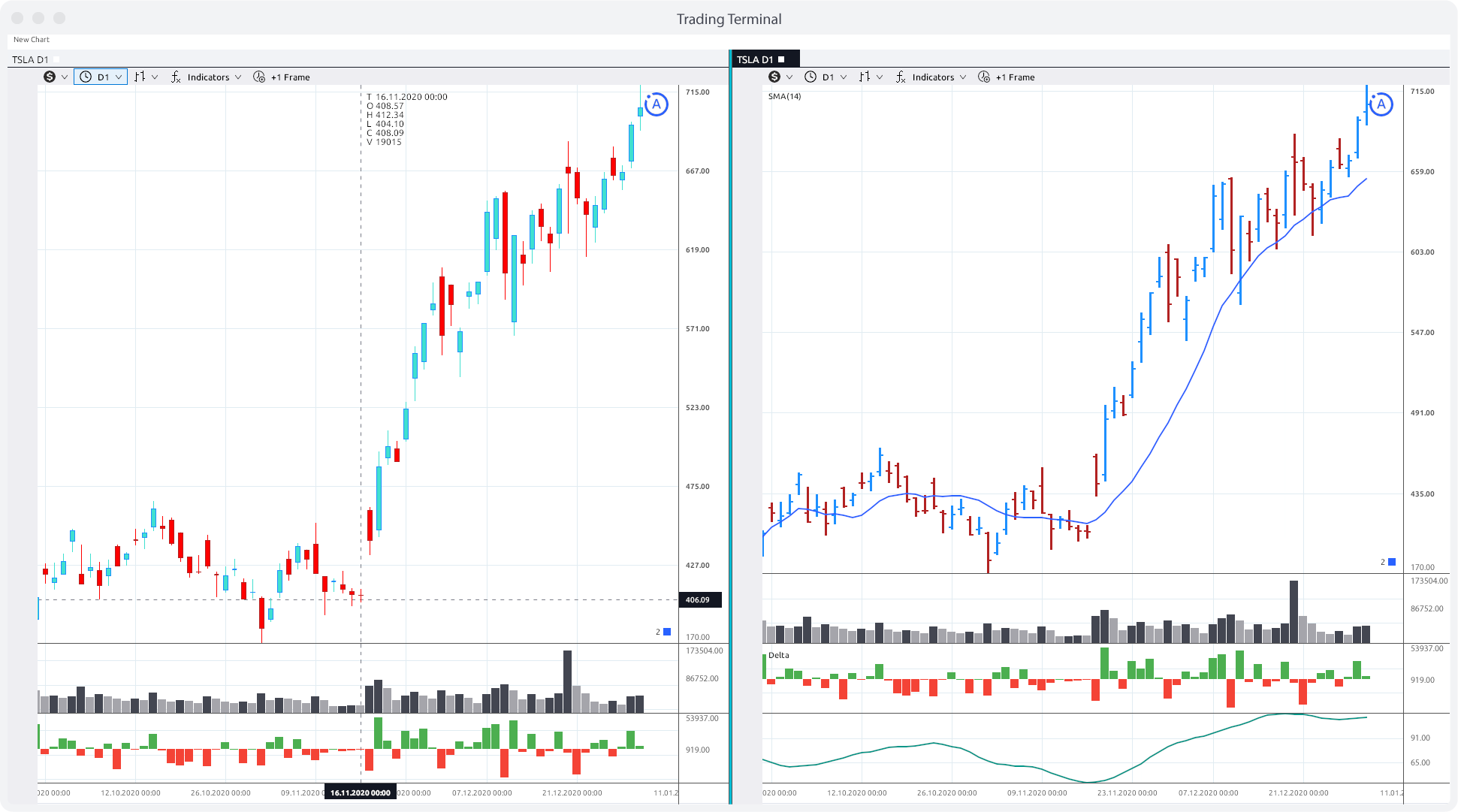Click 16.11.2020 00:00 crosshair date label
Screen dimensions: 1458x812
point(361,792)
